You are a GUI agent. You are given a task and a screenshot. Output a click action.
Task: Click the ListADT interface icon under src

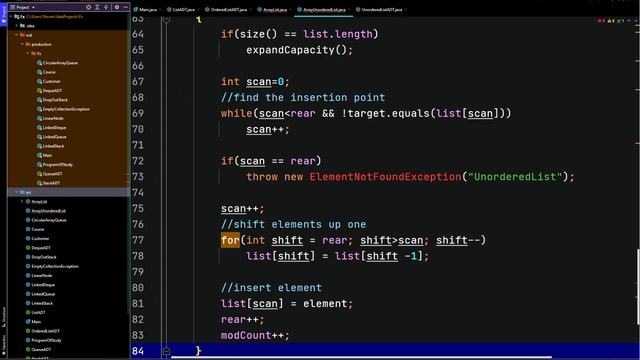[x=28, y=312]
